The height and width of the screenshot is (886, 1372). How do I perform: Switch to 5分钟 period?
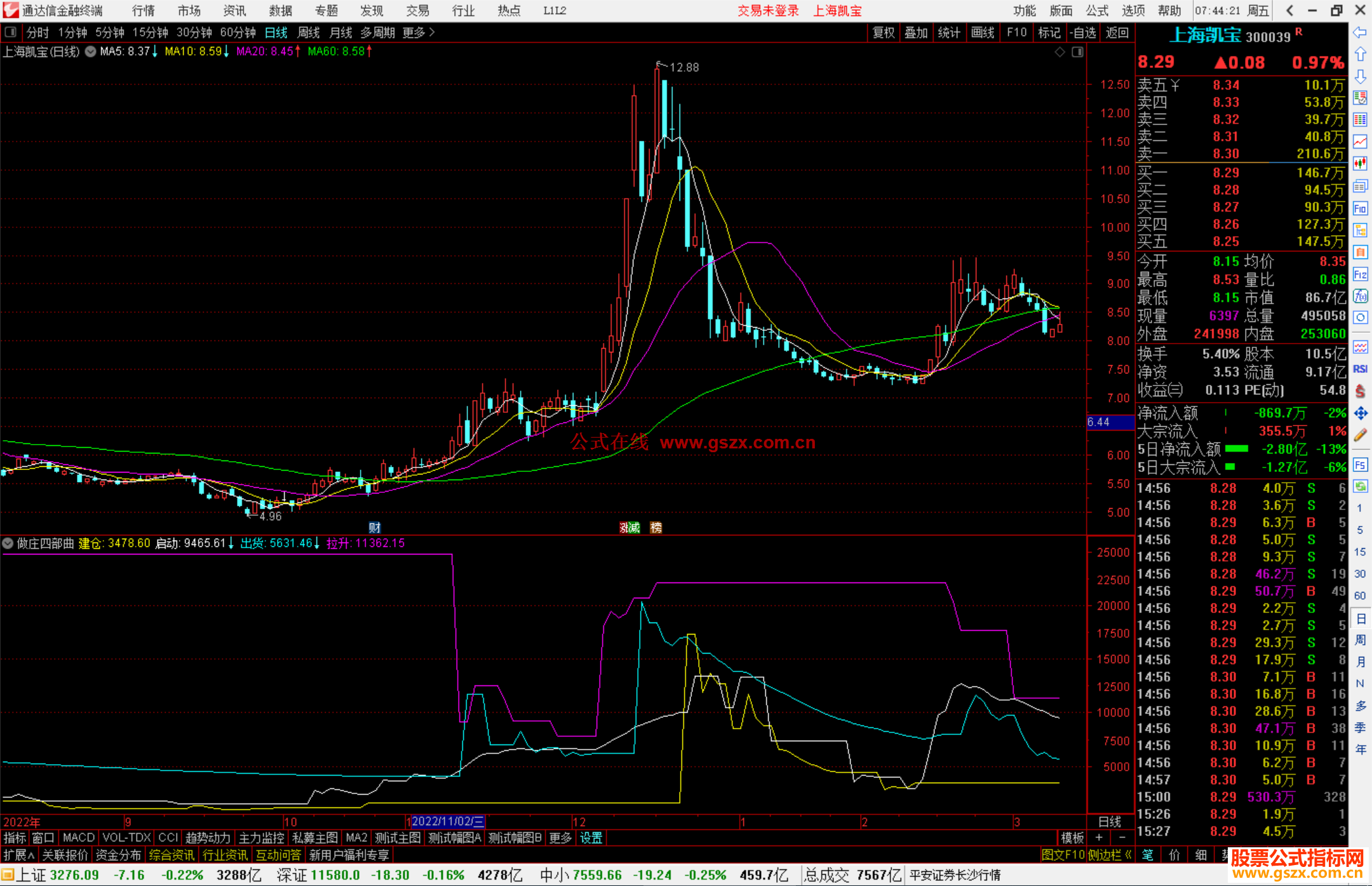[110, 32]
